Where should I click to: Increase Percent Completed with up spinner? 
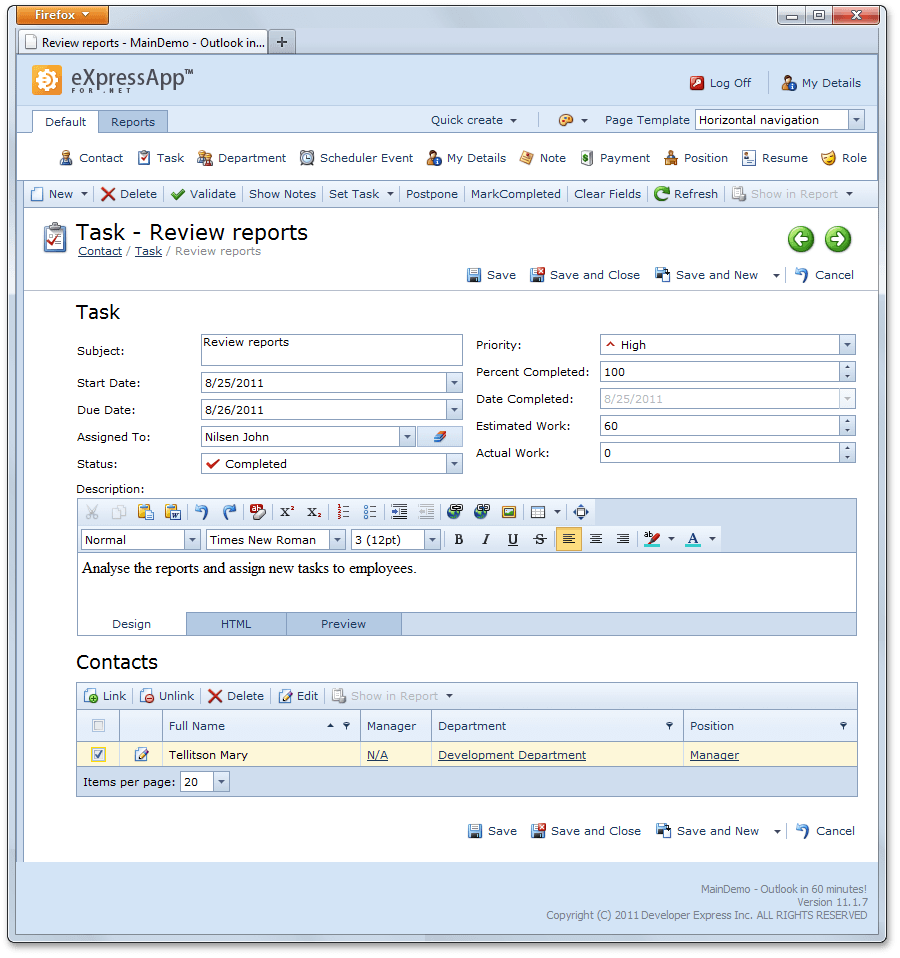(847, 367)
